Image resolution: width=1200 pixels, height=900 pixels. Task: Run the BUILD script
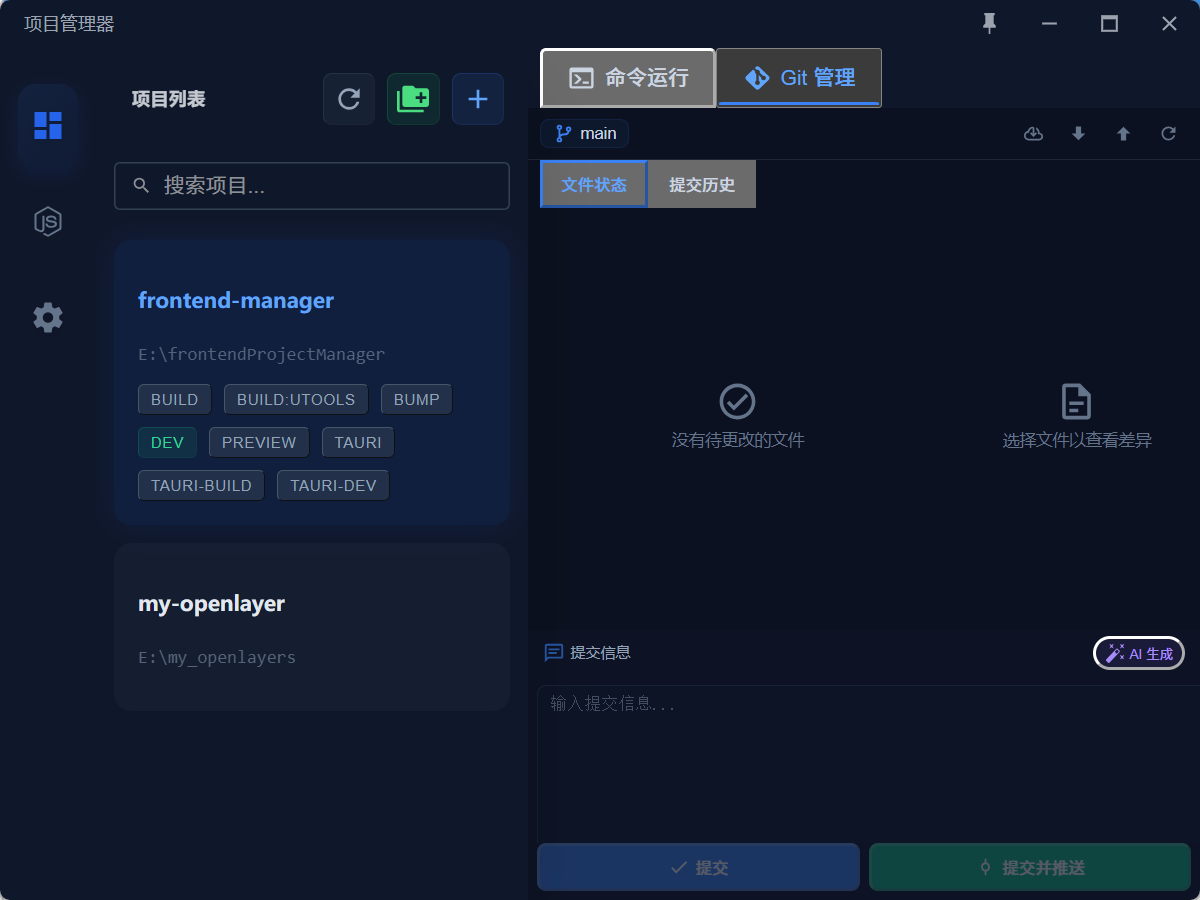coord(175,399)
